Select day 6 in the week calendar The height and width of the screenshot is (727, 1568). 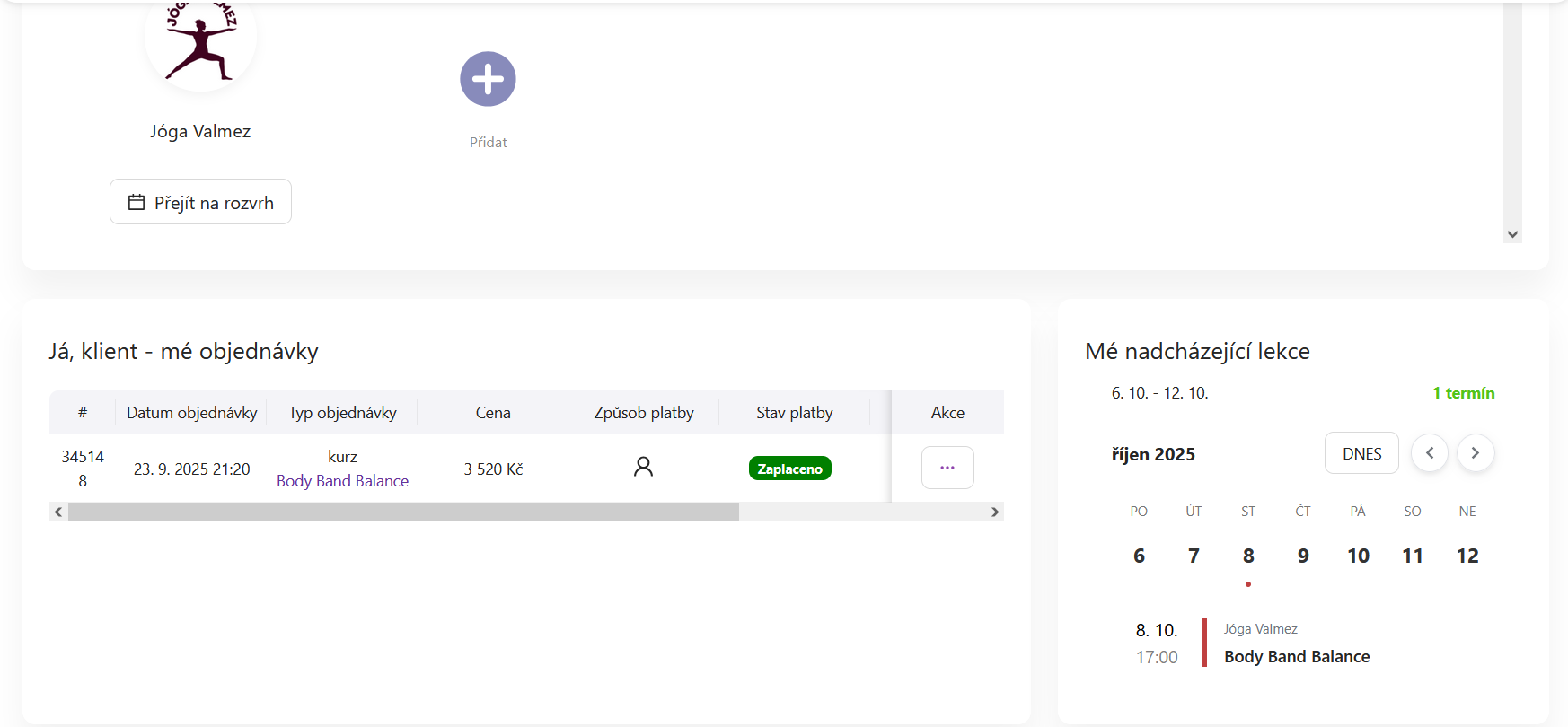1139,556
